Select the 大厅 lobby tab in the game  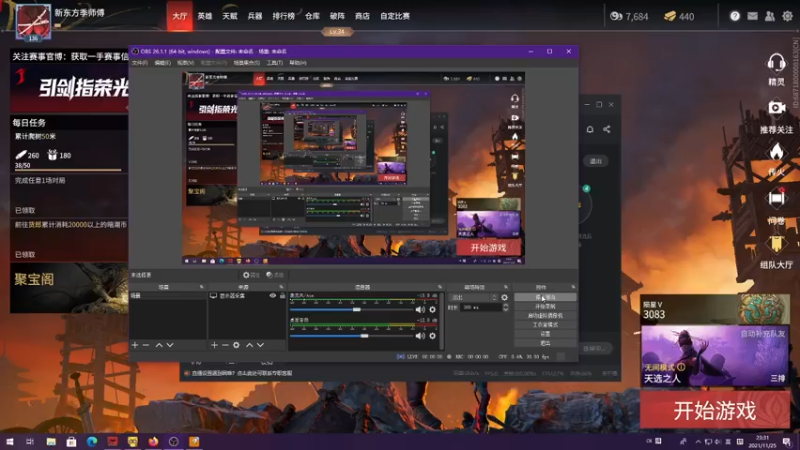pyautogui.click(x=180, y=16)
